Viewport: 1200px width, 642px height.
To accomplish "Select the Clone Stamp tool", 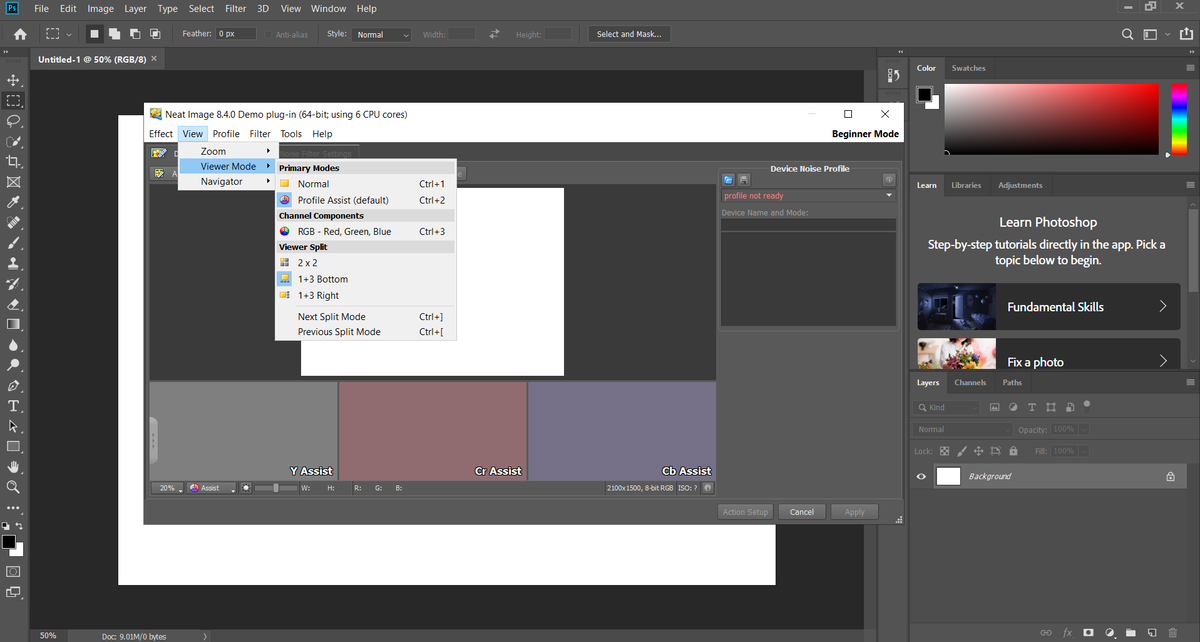I will (x=14, y=264).
